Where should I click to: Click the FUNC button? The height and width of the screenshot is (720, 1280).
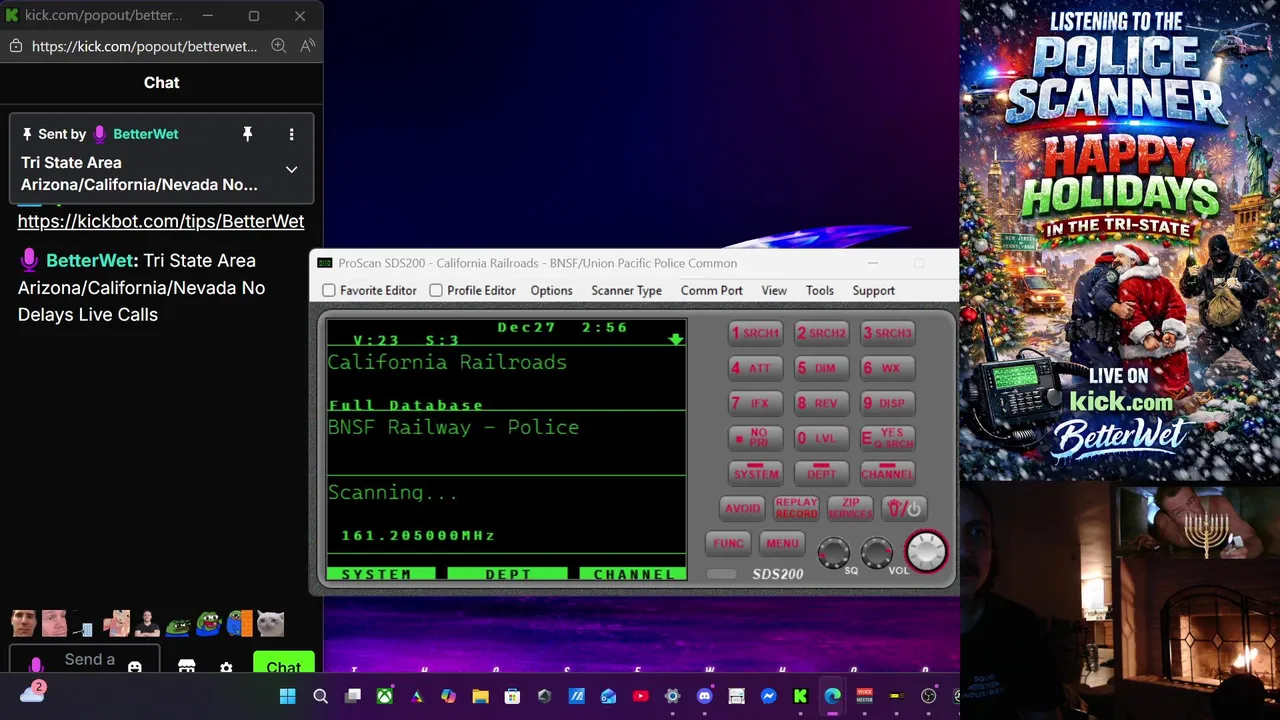click(728, 543)
